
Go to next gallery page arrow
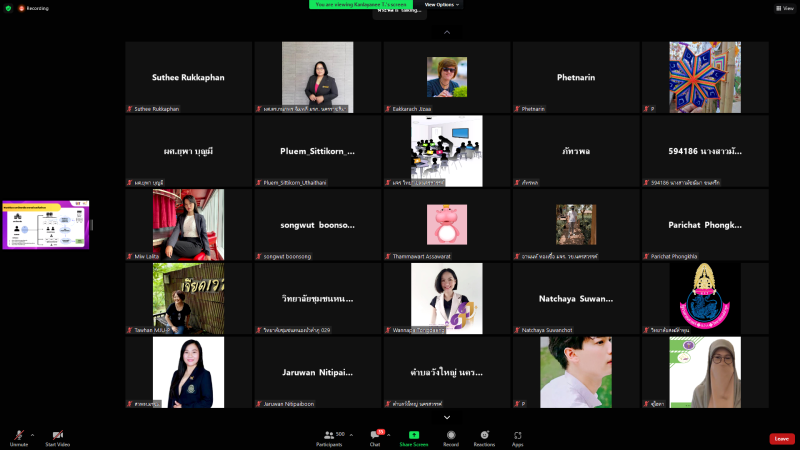447,417
